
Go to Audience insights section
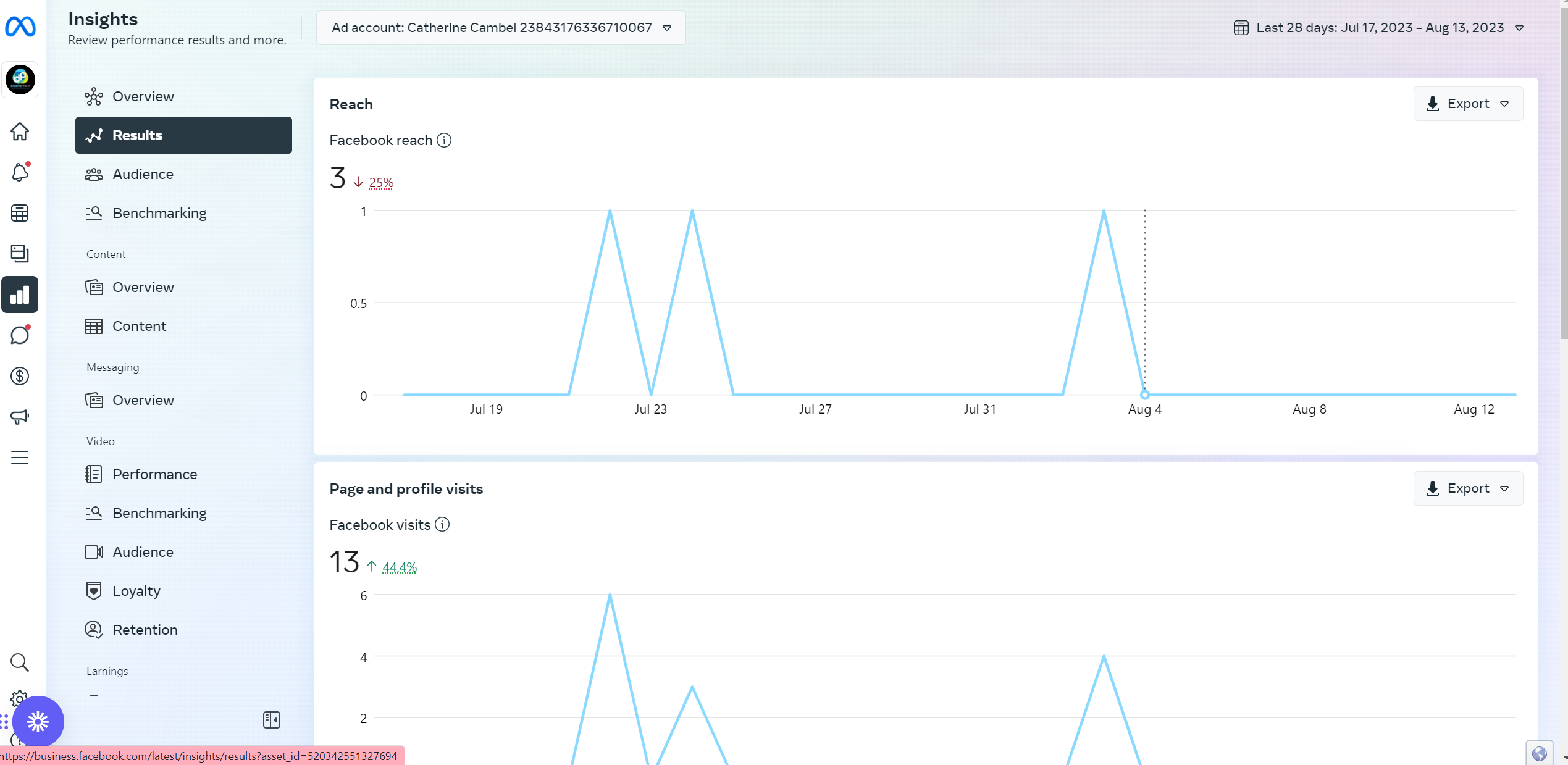point(143,174)
